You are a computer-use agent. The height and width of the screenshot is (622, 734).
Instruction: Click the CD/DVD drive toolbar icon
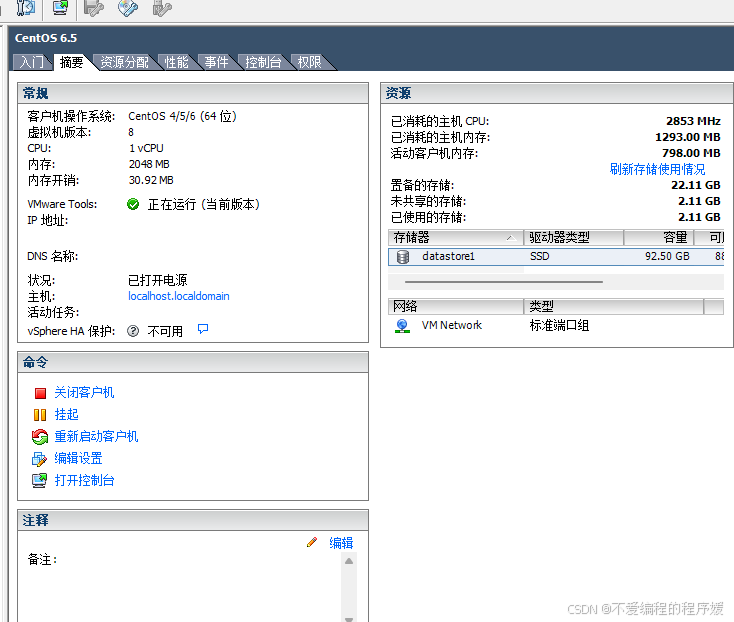coord(127,7)
